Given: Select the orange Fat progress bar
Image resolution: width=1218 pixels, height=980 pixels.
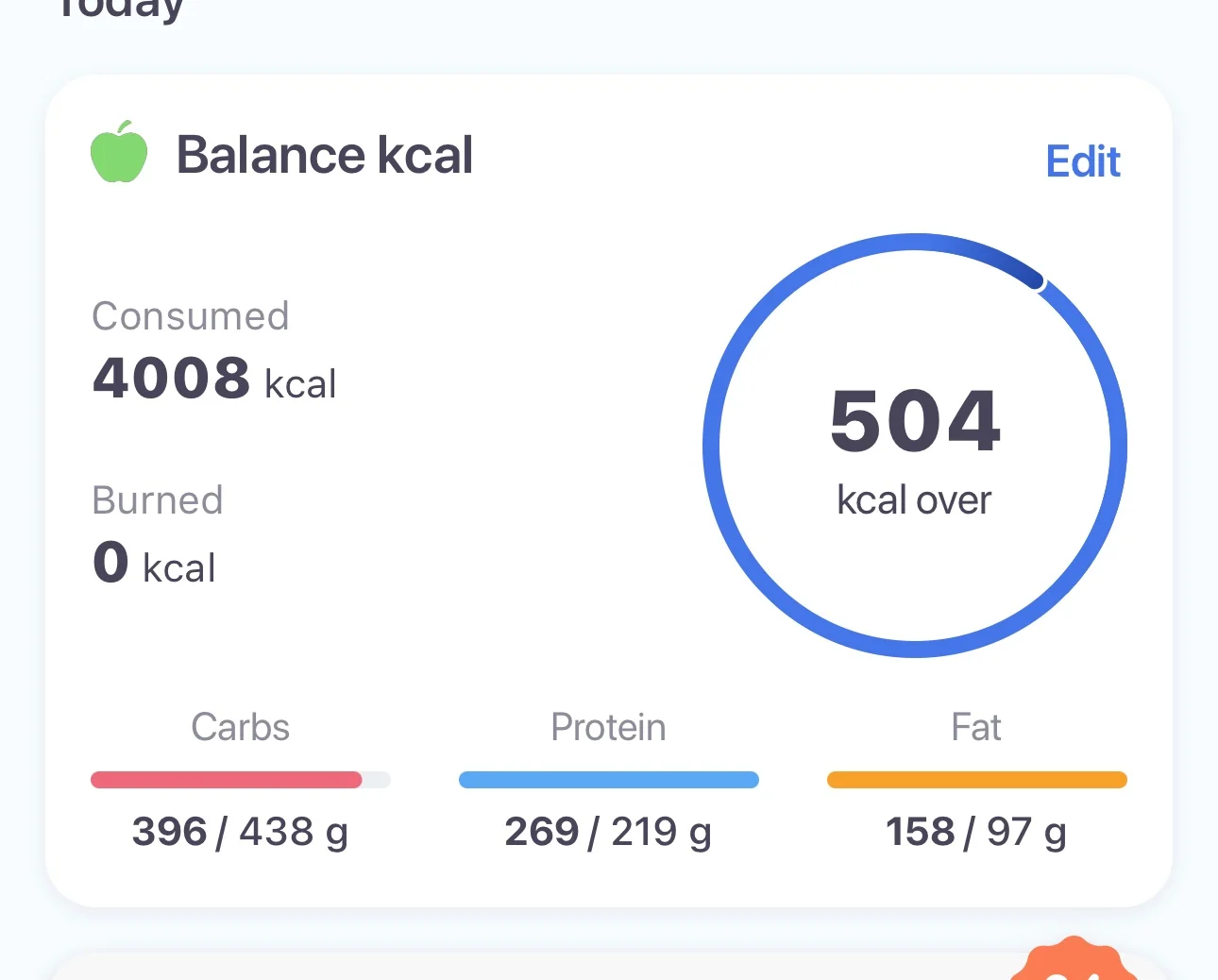Looking at the screenshot, I should tap(976, 780).
